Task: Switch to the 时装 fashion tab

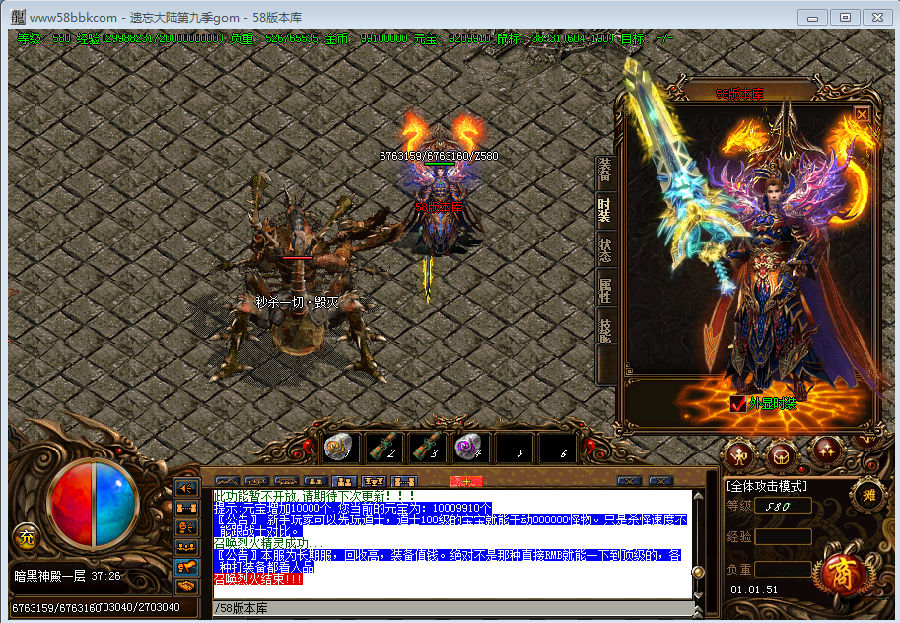Action: coord(606,210)
